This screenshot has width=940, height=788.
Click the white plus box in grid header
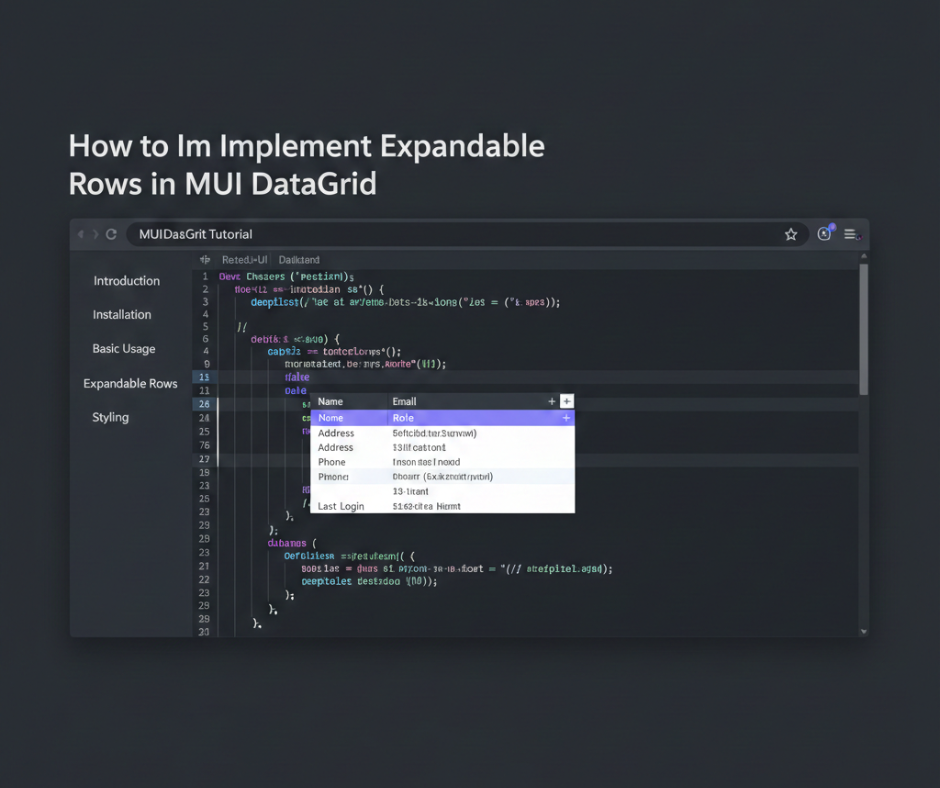[x=567, y=401]
